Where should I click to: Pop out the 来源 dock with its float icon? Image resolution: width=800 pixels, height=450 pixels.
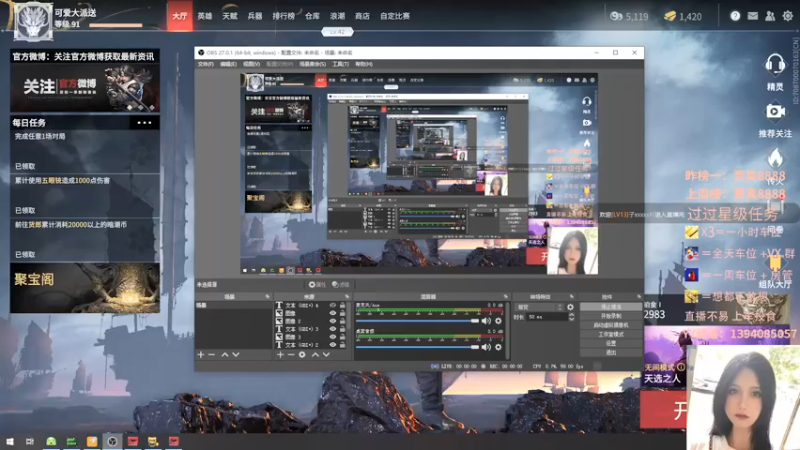click(347, 296)
